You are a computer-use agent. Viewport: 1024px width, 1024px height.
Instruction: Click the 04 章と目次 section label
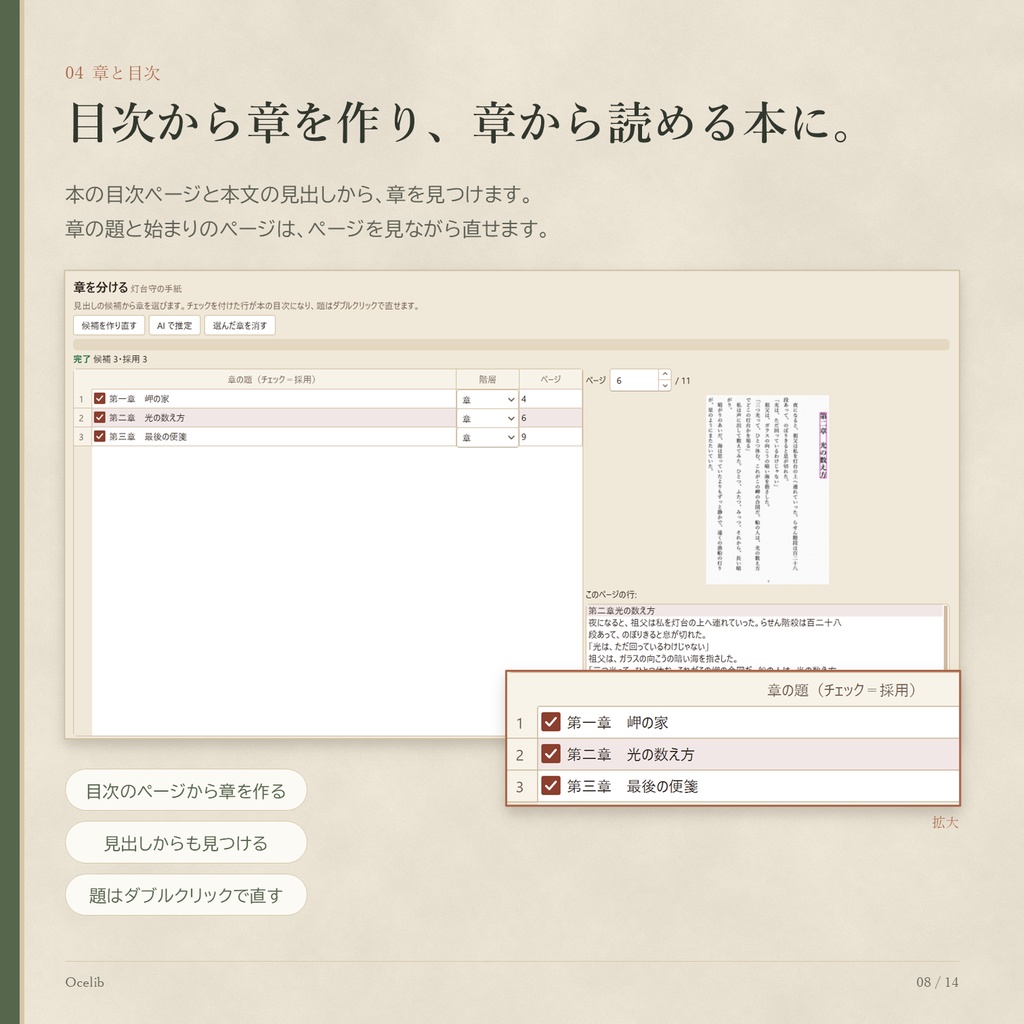112,72
